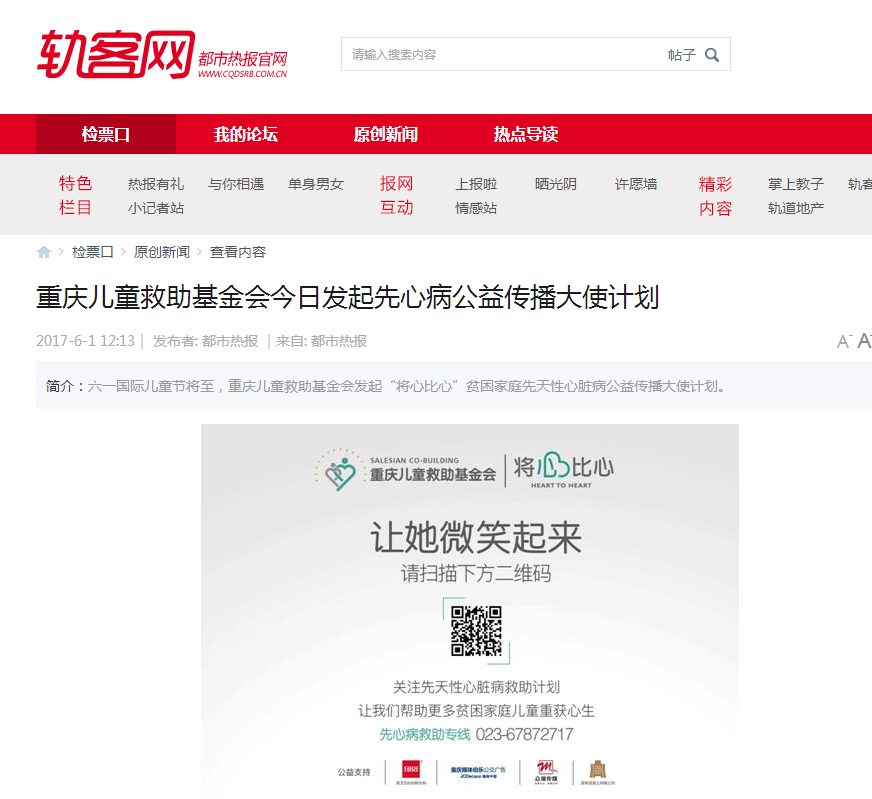Image resolution: width=872 pixels, height=799 pixels.
Task: Click 检票口 in the breadcrumb
Action: 93,252
